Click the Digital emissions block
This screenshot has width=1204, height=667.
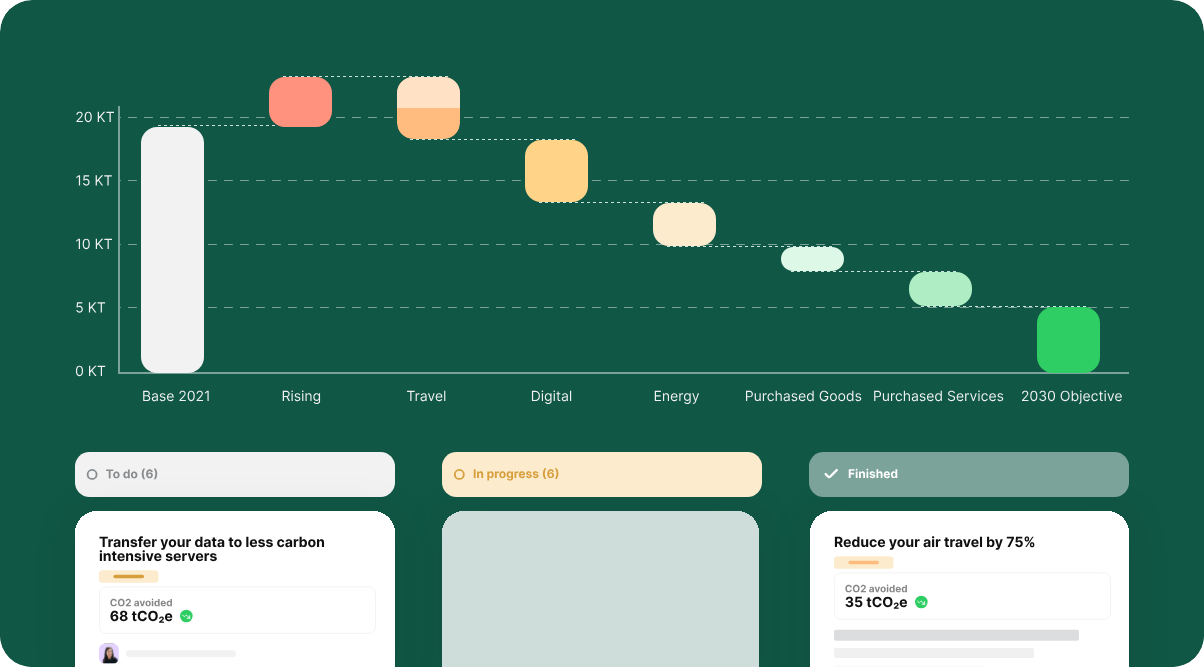(556, 171)
